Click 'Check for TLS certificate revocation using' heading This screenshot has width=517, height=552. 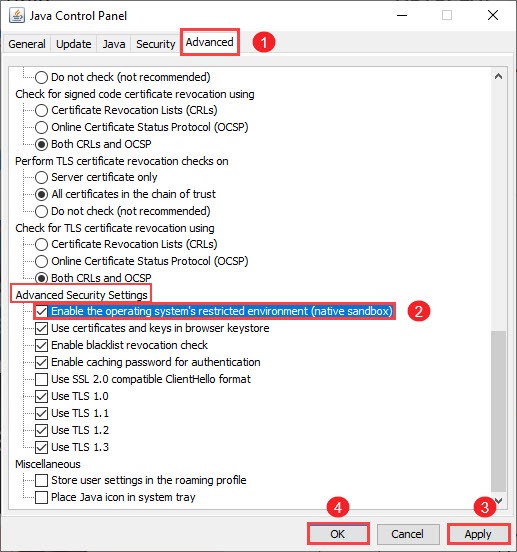pyautogui.click(x=115, y=228)
